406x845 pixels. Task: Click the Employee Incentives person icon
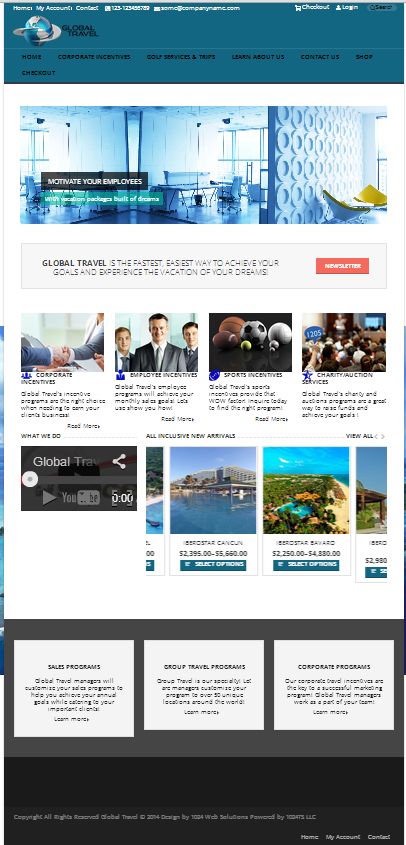pyautogui.click(x=120, y=375)
